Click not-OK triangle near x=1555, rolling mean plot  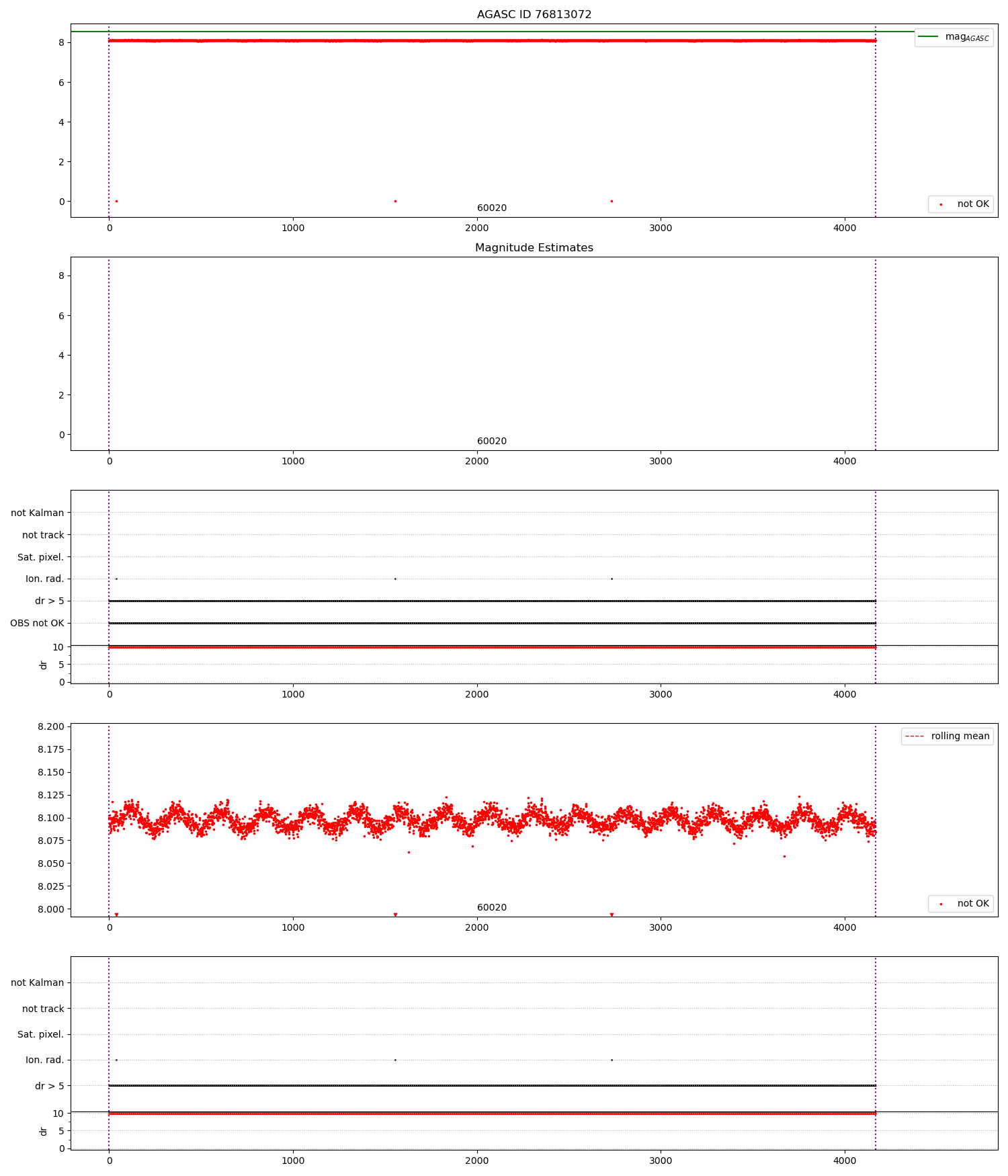pos(395,915)
